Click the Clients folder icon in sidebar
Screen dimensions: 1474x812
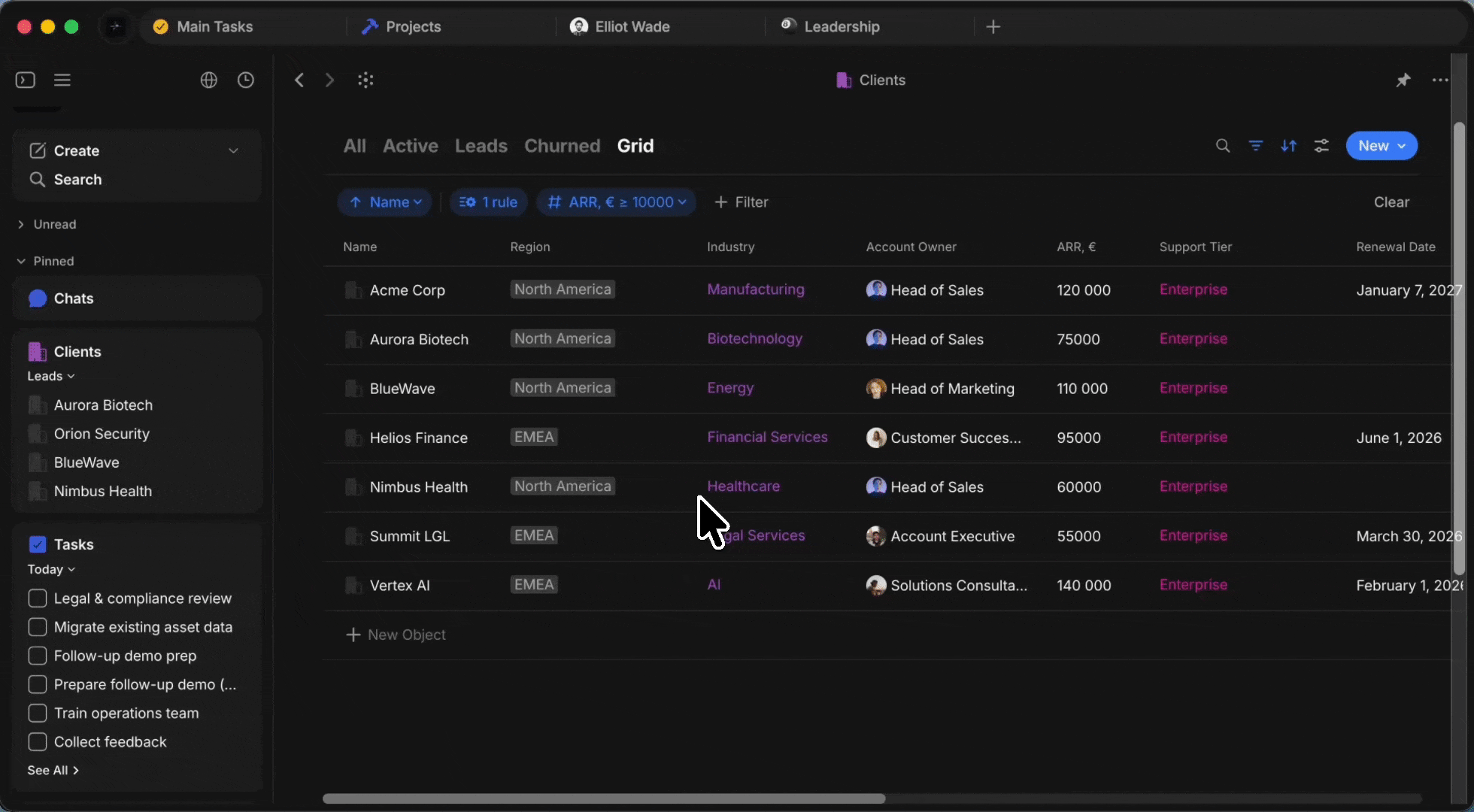(37, 351)
